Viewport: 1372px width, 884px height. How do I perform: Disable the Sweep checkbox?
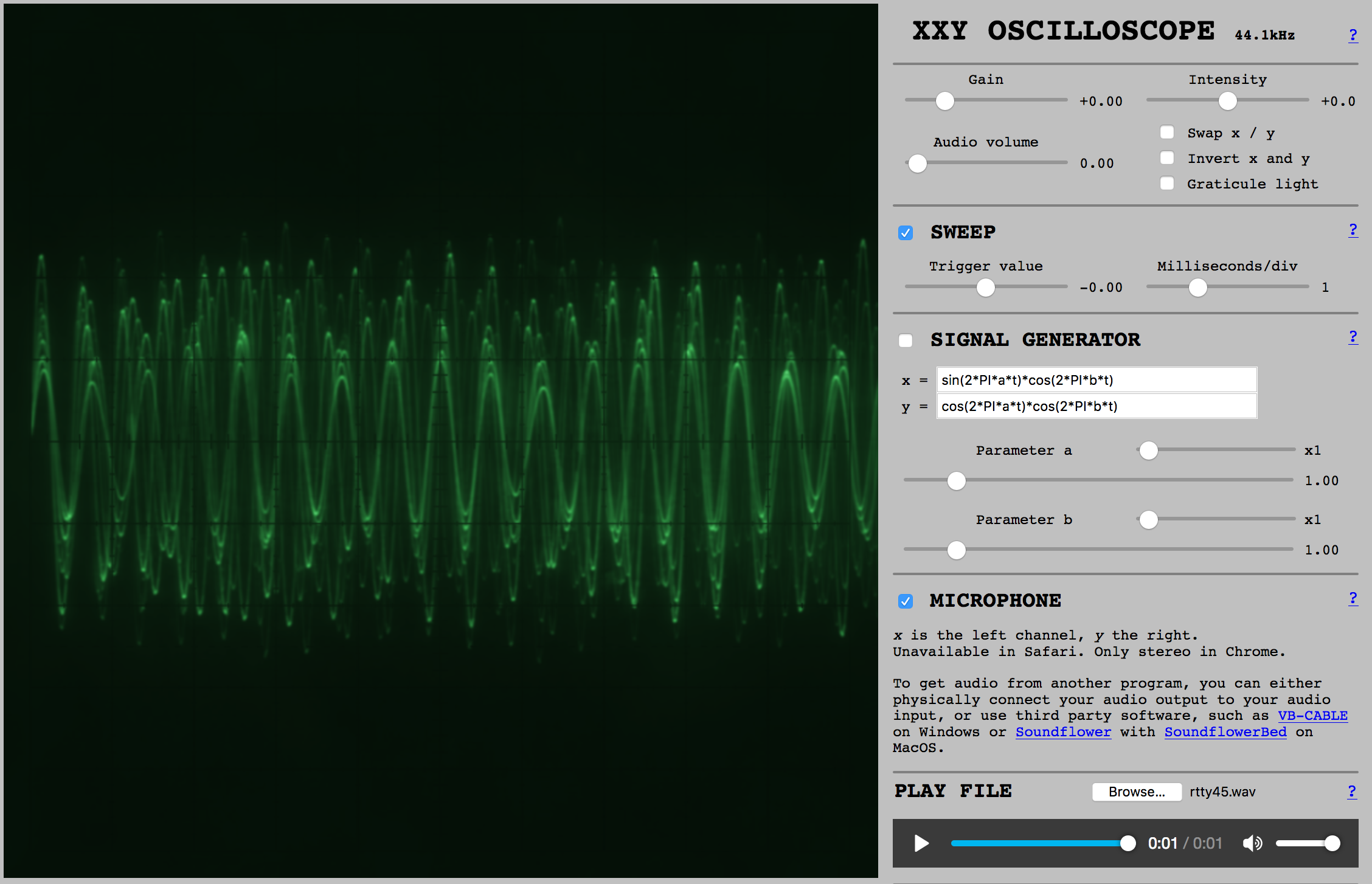(x=906, y=233)
